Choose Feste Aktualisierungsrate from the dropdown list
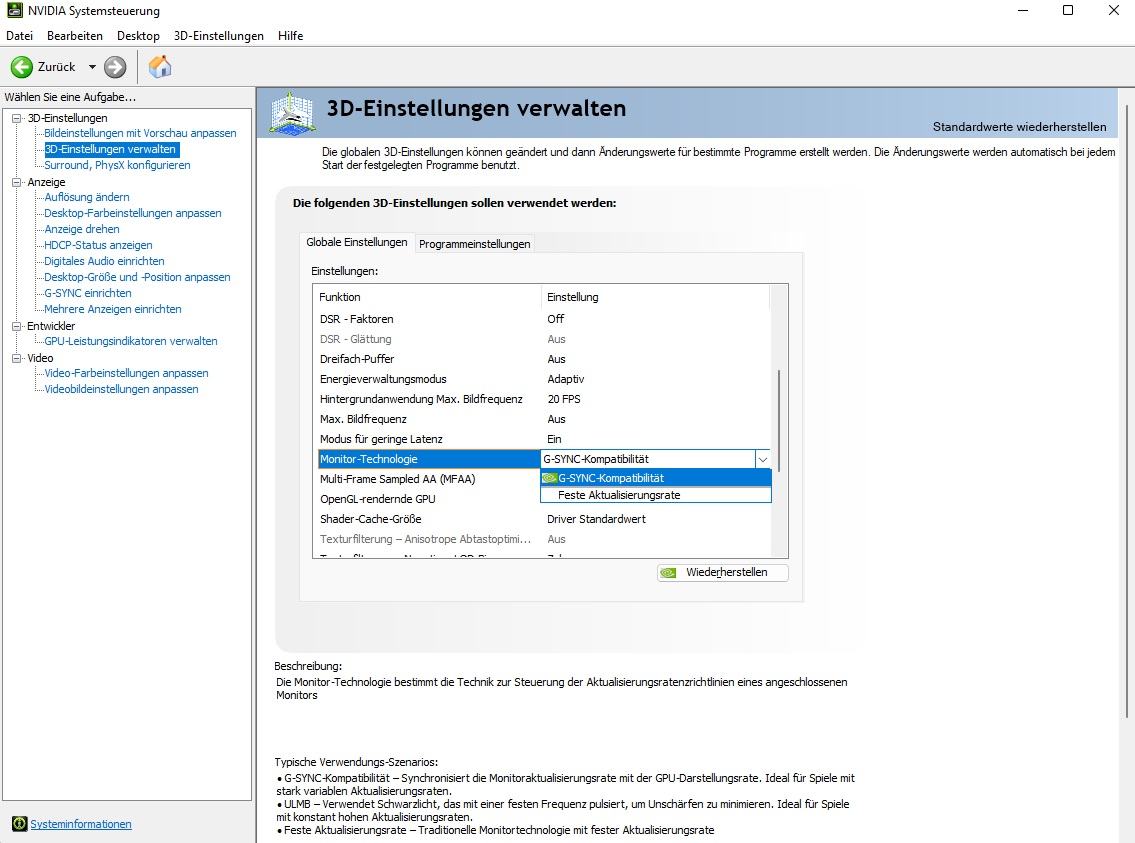The width and height of the screenshot is (1135, 843). pyautogui.click(x=656, y=495)
